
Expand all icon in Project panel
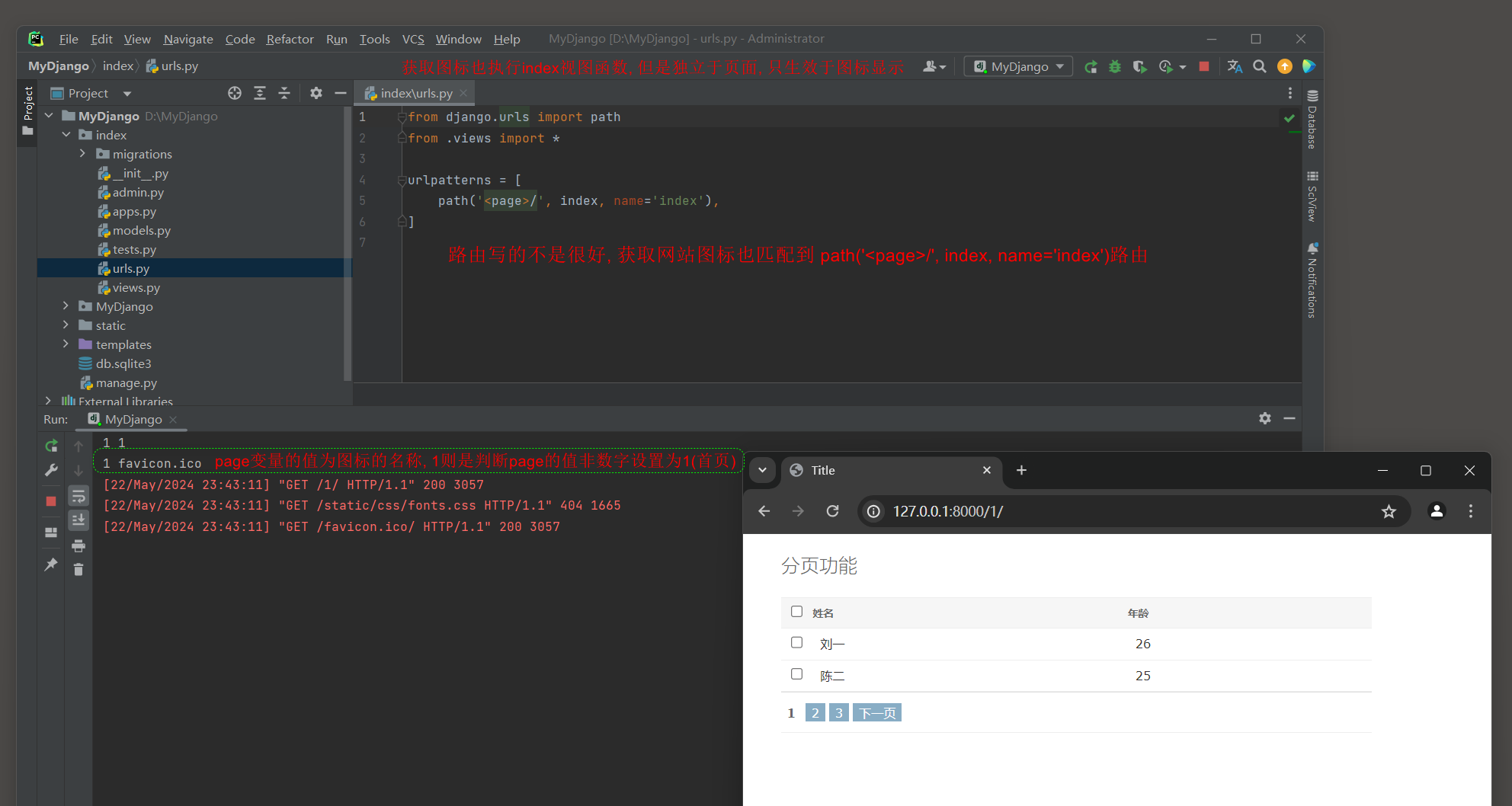click(x=260, y=93)
